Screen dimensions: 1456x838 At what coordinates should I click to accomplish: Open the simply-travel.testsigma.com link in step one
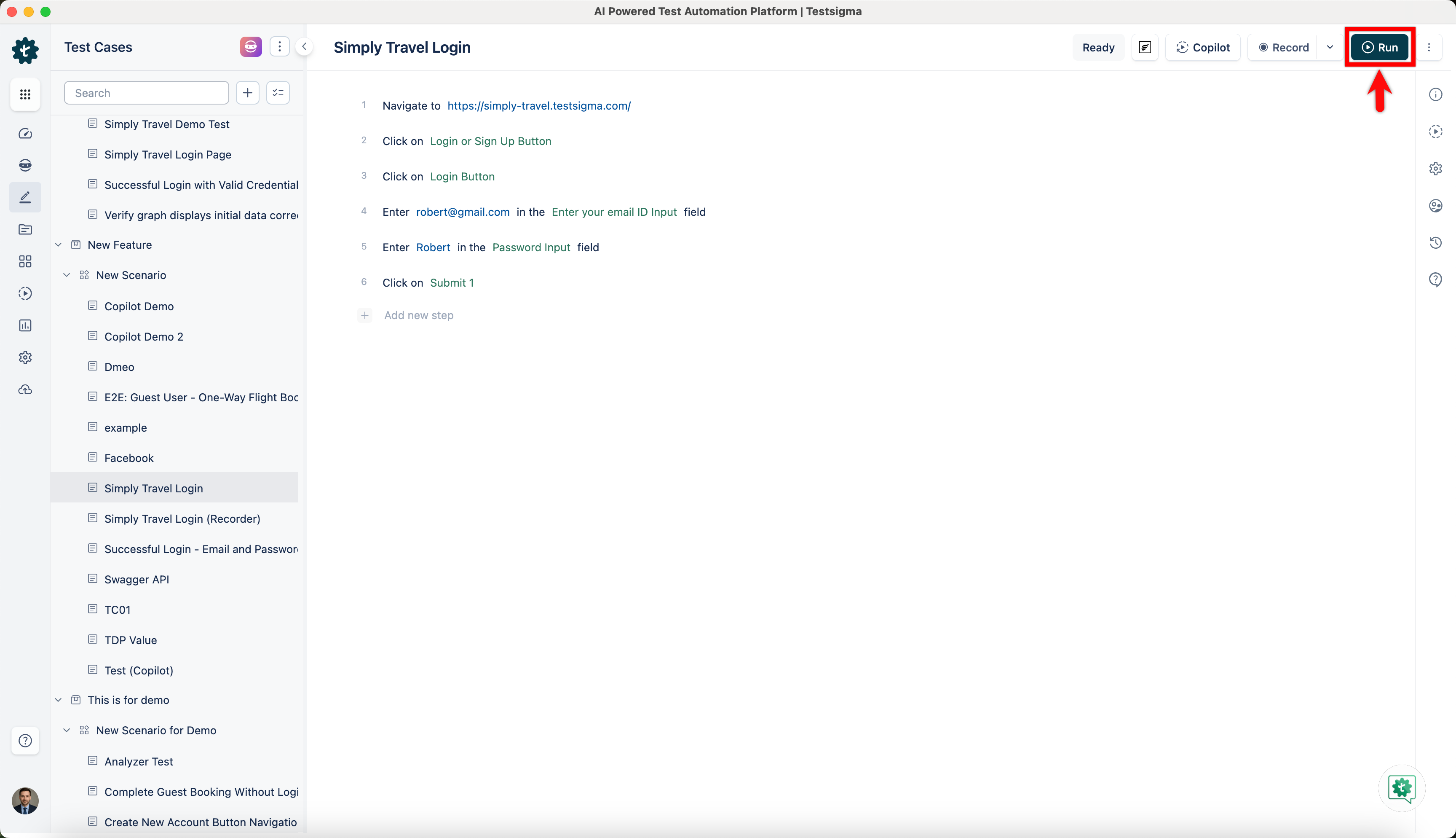click(x=539, y=105)
